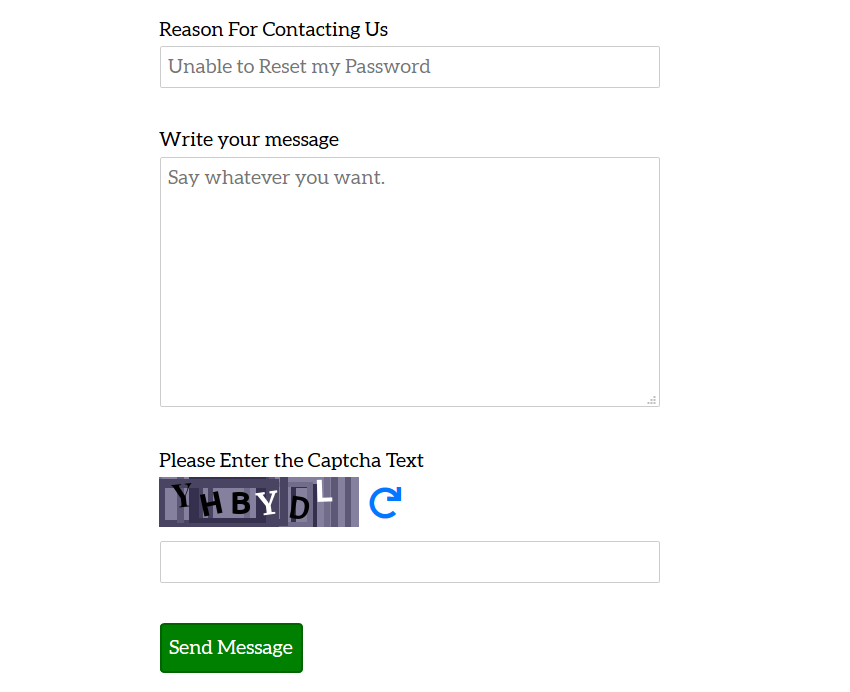This screenshot has height=692, width=850.
Task: Click the white Y in the captcha
Action: (x=268, y=504)
